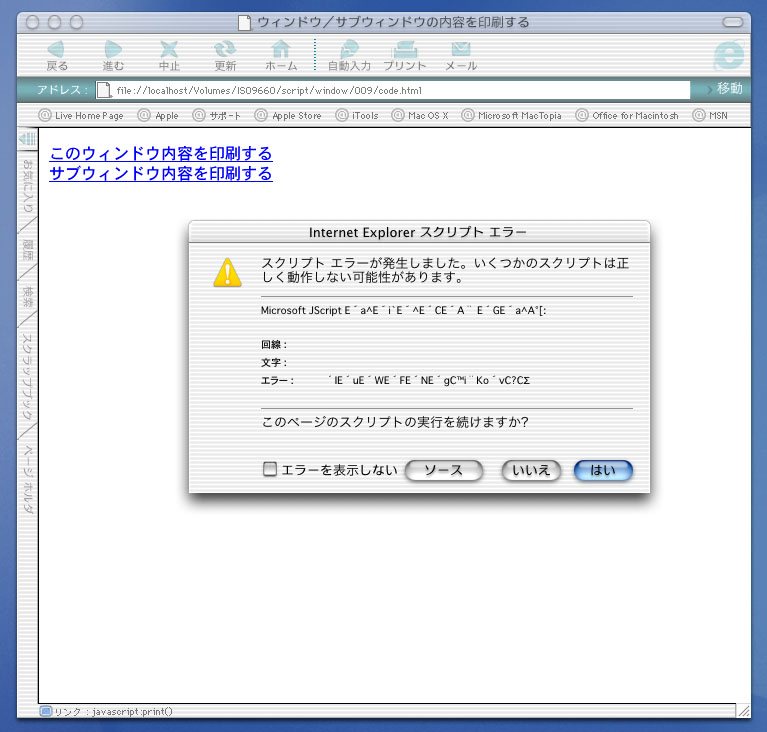
Task: Click the いいえ (No) button
Action: [531, 470]
